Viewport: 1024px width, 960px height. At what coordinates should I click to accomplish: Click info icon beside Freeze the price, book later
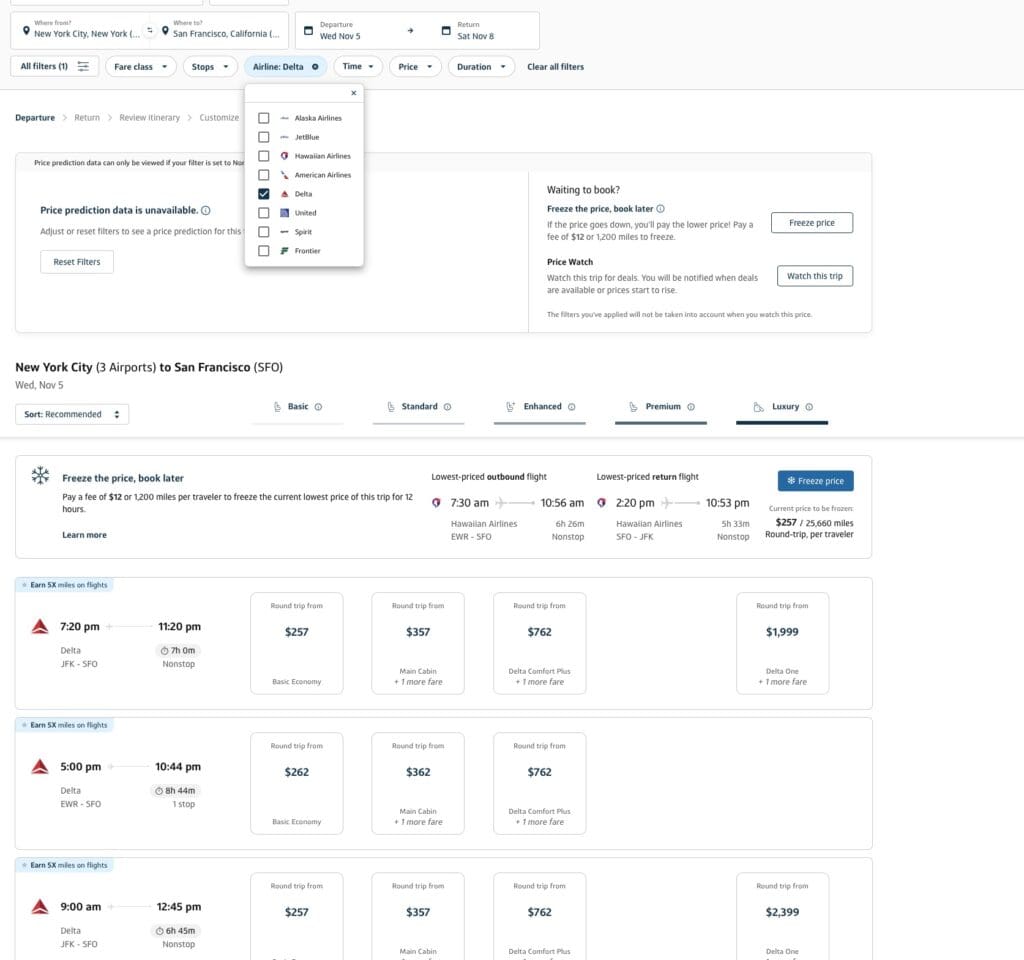point(660,209)
